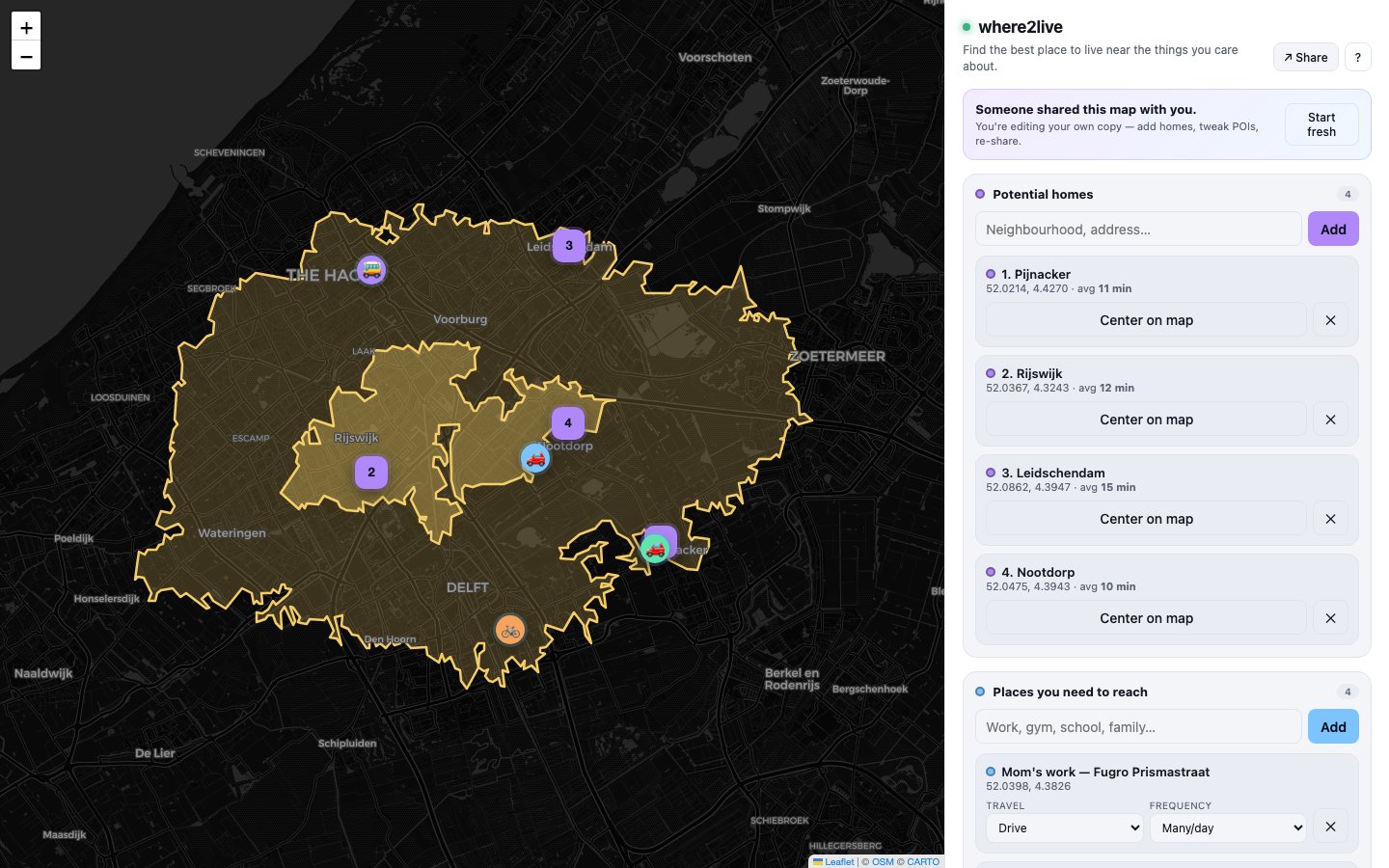Click the where2live app title
This screenshot has width=1389, height=868.
pyautogui.click(x=1021, y=27)
